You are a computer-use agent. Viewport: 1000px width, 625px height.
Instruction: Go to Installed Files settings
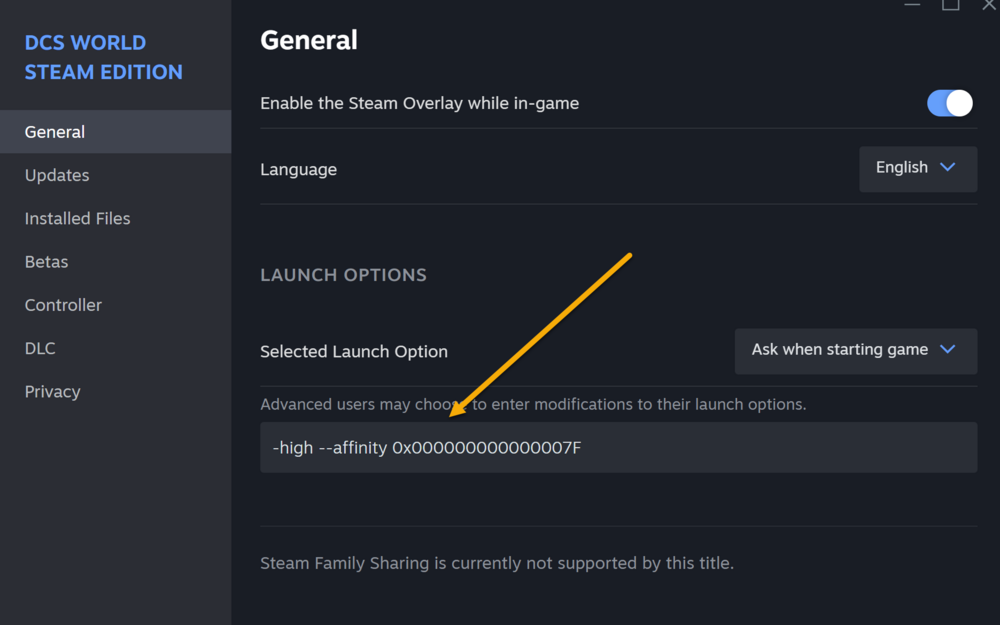77,218
